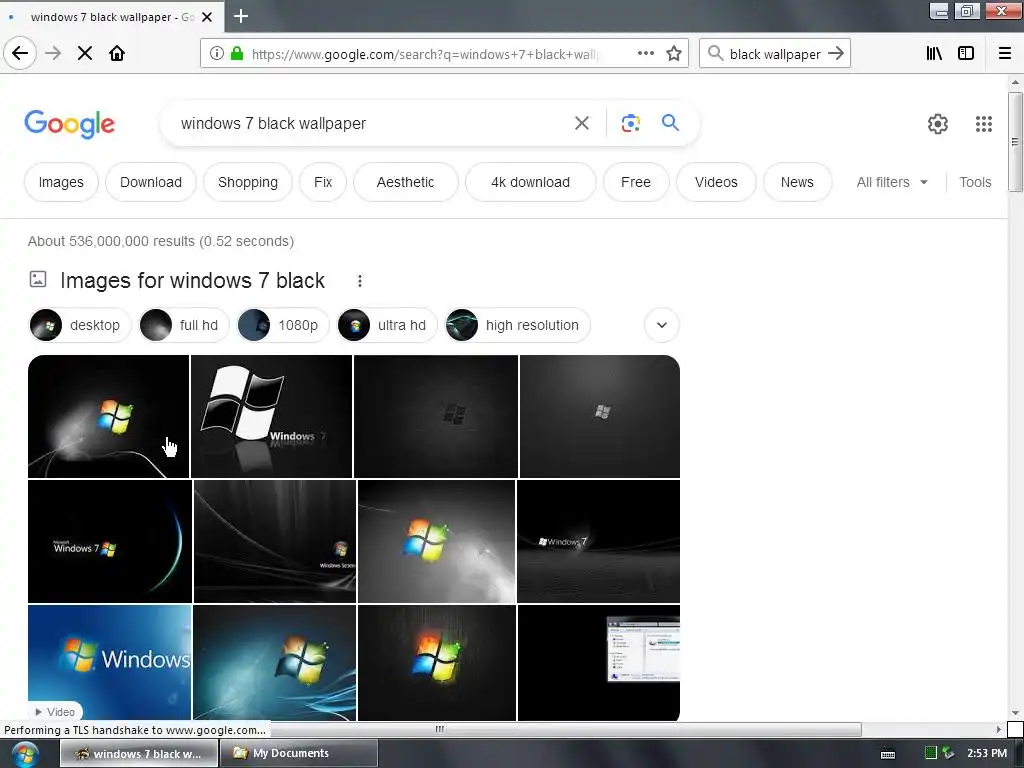
Task: Open Google quick settings gear
Action: [938, 123]
